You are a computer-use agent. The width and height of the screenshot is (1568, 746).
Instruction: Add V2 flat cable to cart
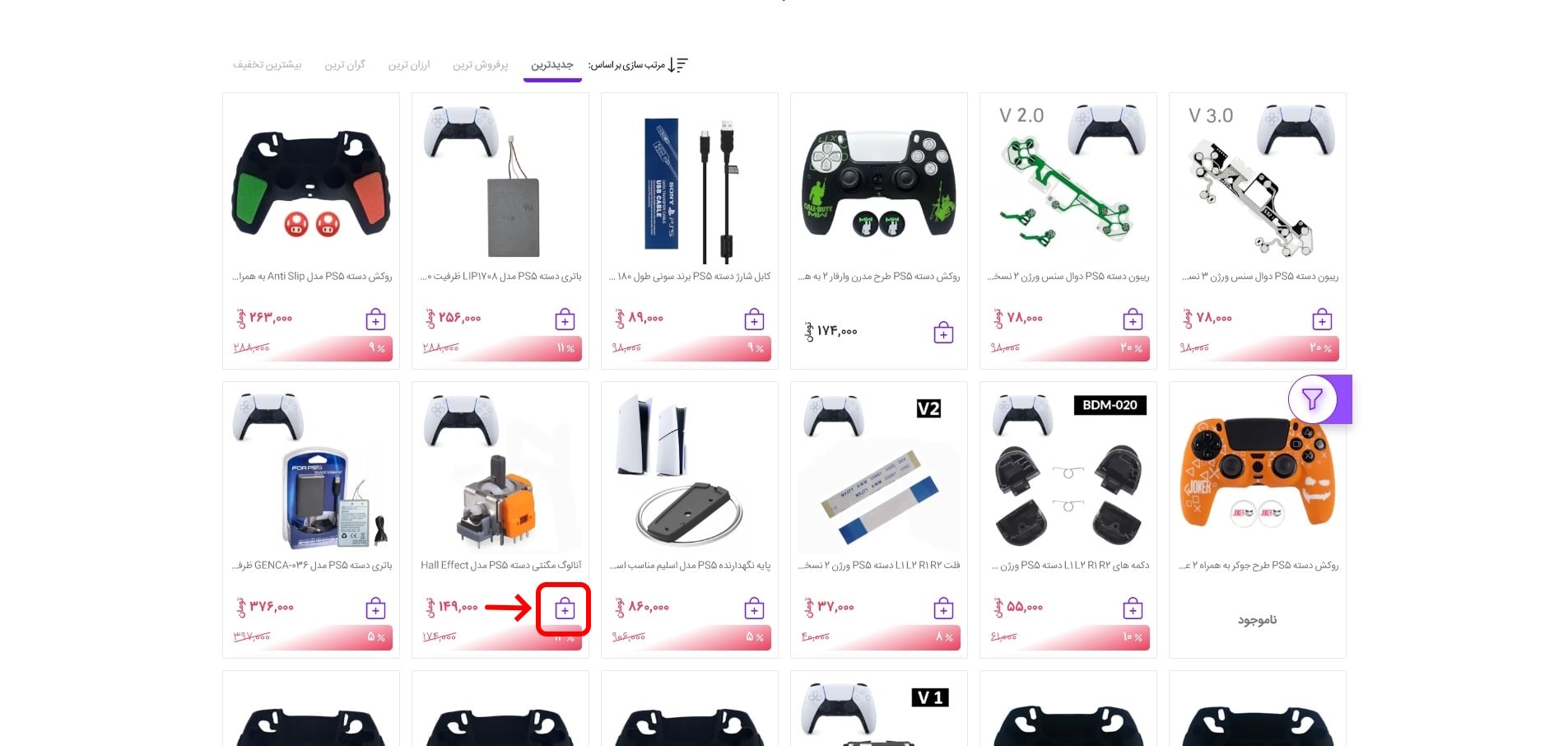coord(943,609)
